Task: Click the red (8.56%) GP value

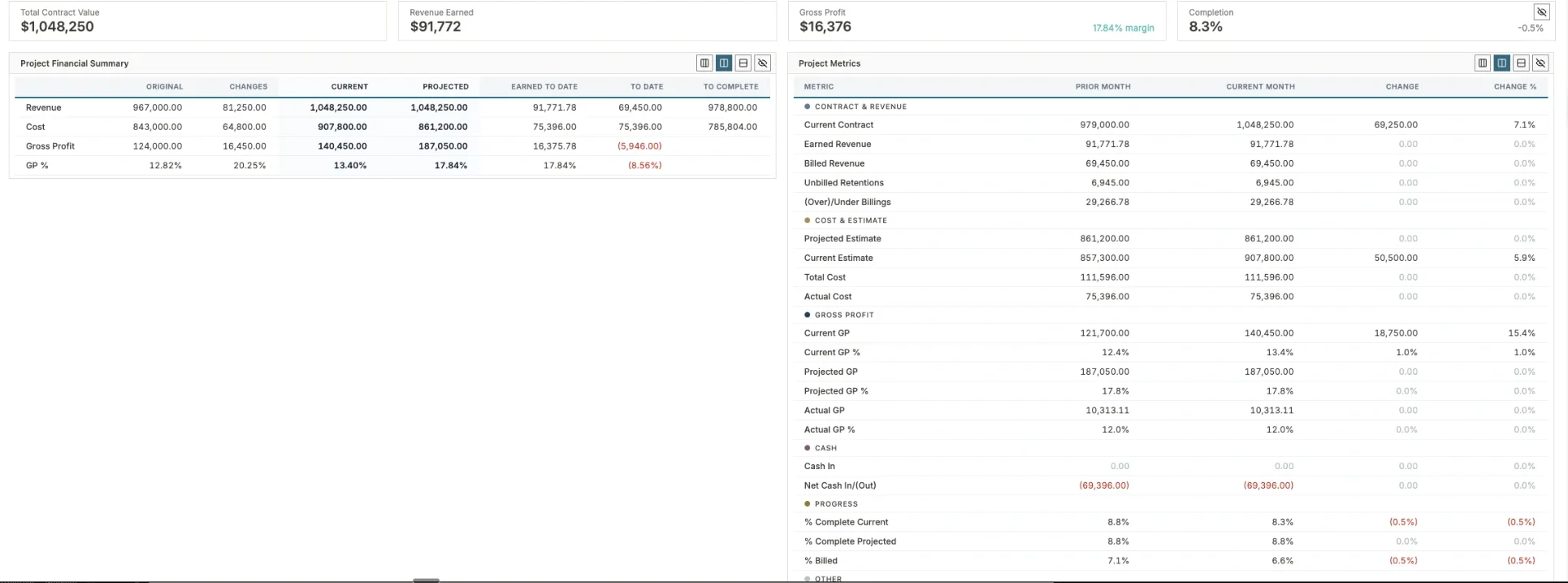Action: (644, 165)
